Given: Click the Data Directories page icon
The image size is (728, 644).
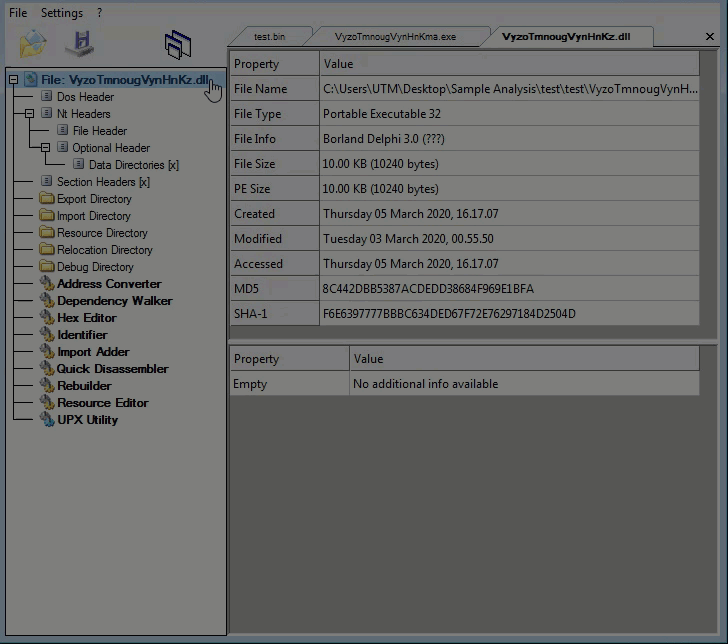Looking at the screenshot, I should [79, 164].
